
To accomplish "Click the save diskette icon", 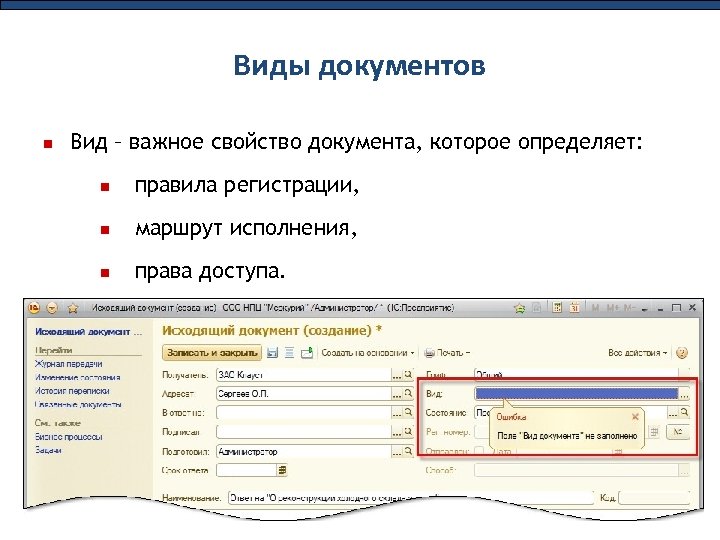I will coord(273,353).
